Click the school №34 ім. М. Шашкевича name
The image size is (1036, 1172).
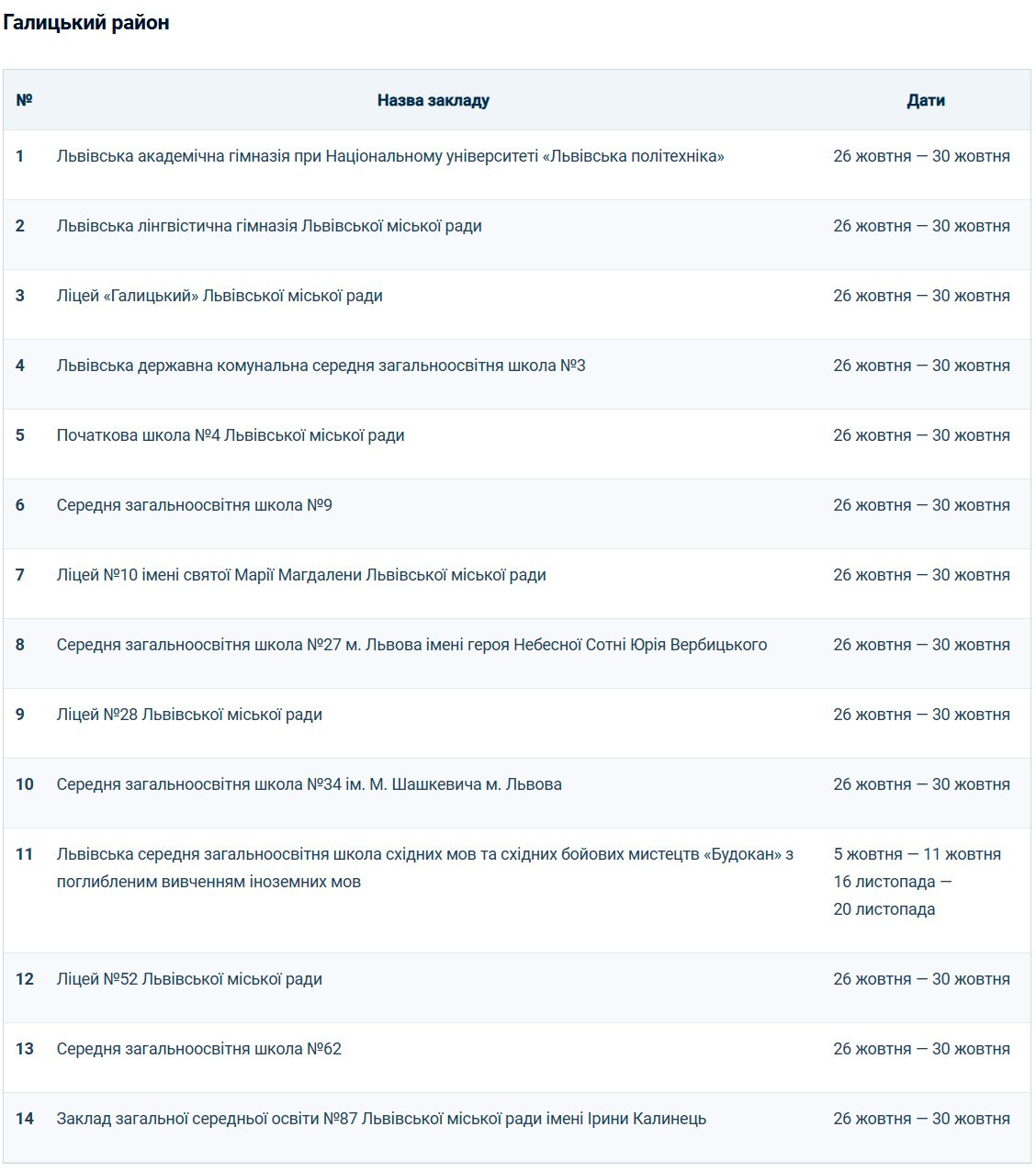[x=310, y=784]
